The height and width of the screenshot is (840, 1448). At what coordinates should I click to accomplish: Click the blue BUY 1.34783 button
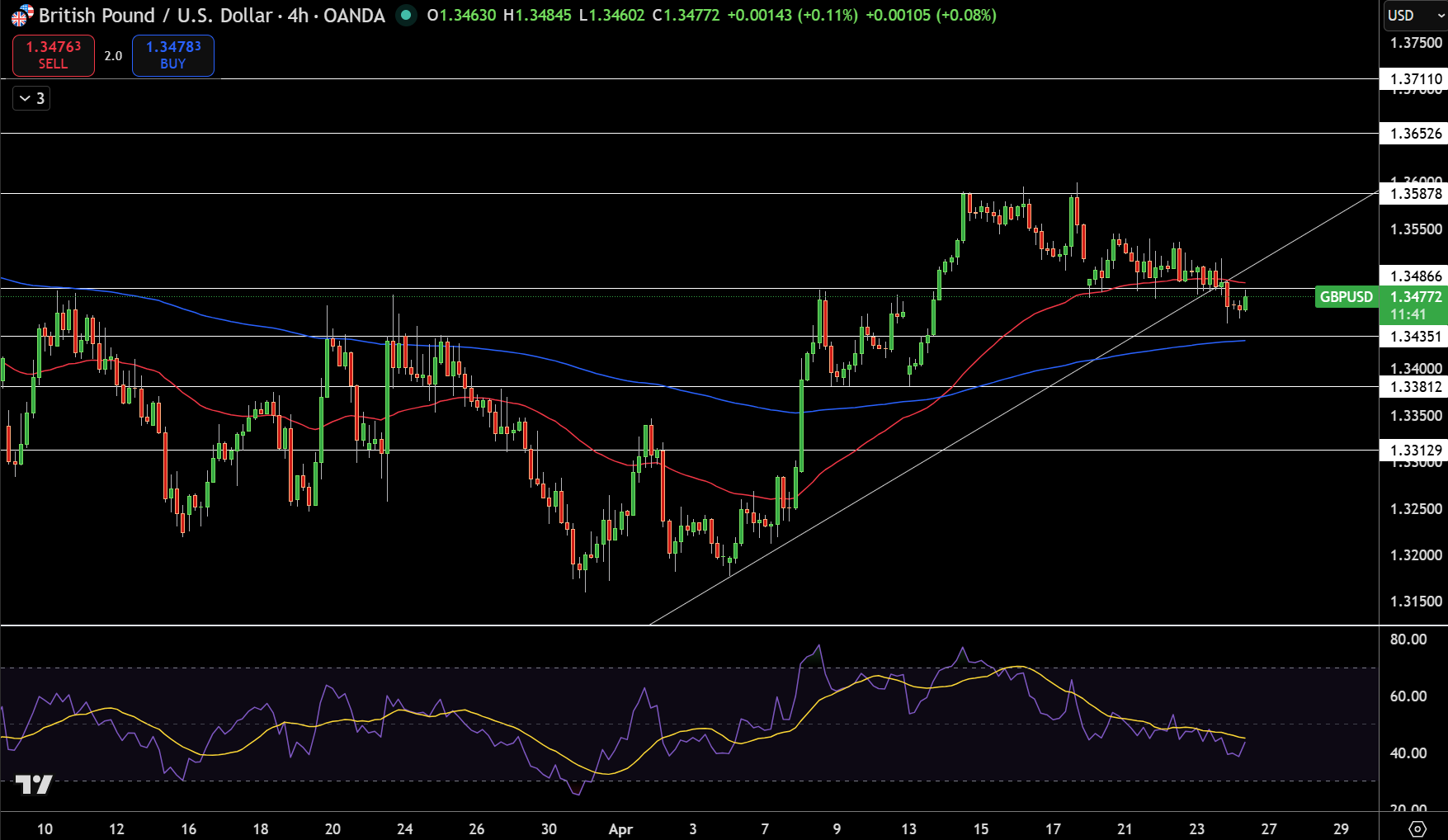(x=173, y=55)
